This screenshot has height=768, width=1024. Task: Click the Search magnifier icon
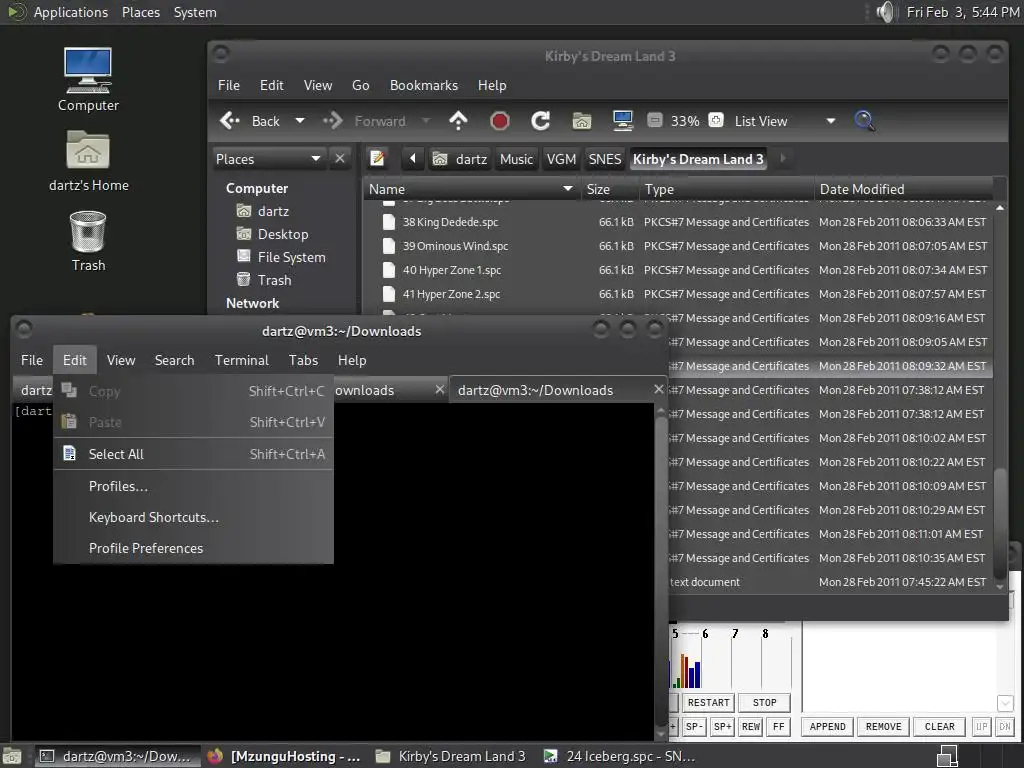[x=864, y=121]
